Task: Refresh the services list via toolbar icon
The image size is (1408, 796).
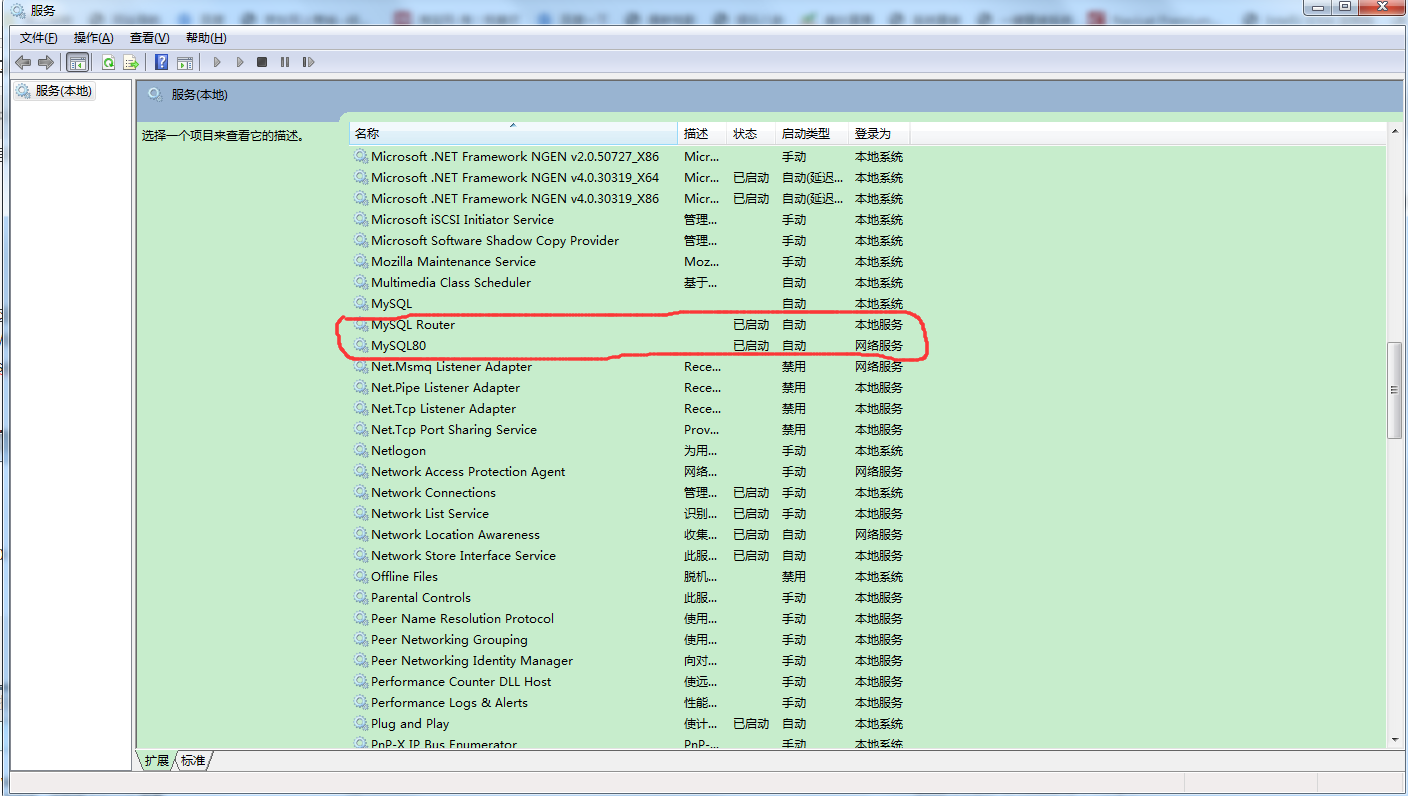Action: pos(108,62)
